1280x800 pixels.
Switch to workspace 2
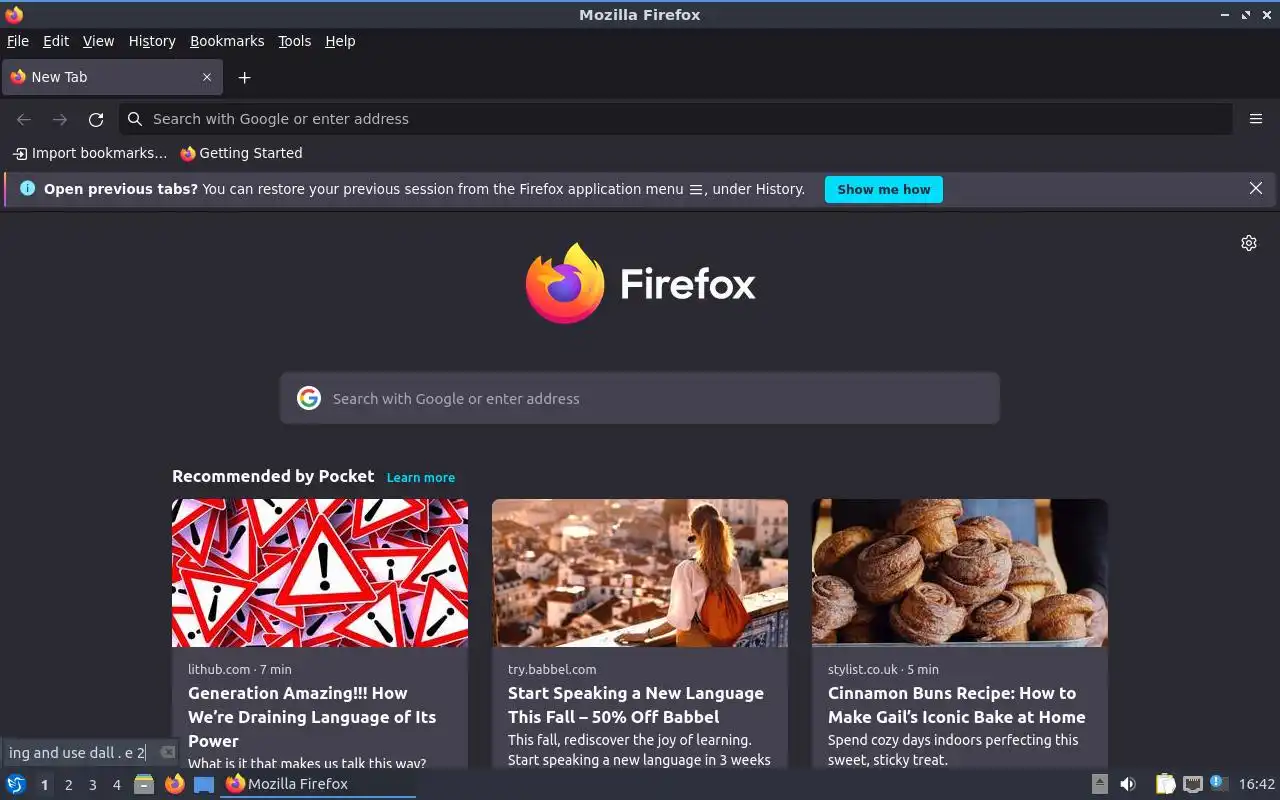tap(68, 785)
